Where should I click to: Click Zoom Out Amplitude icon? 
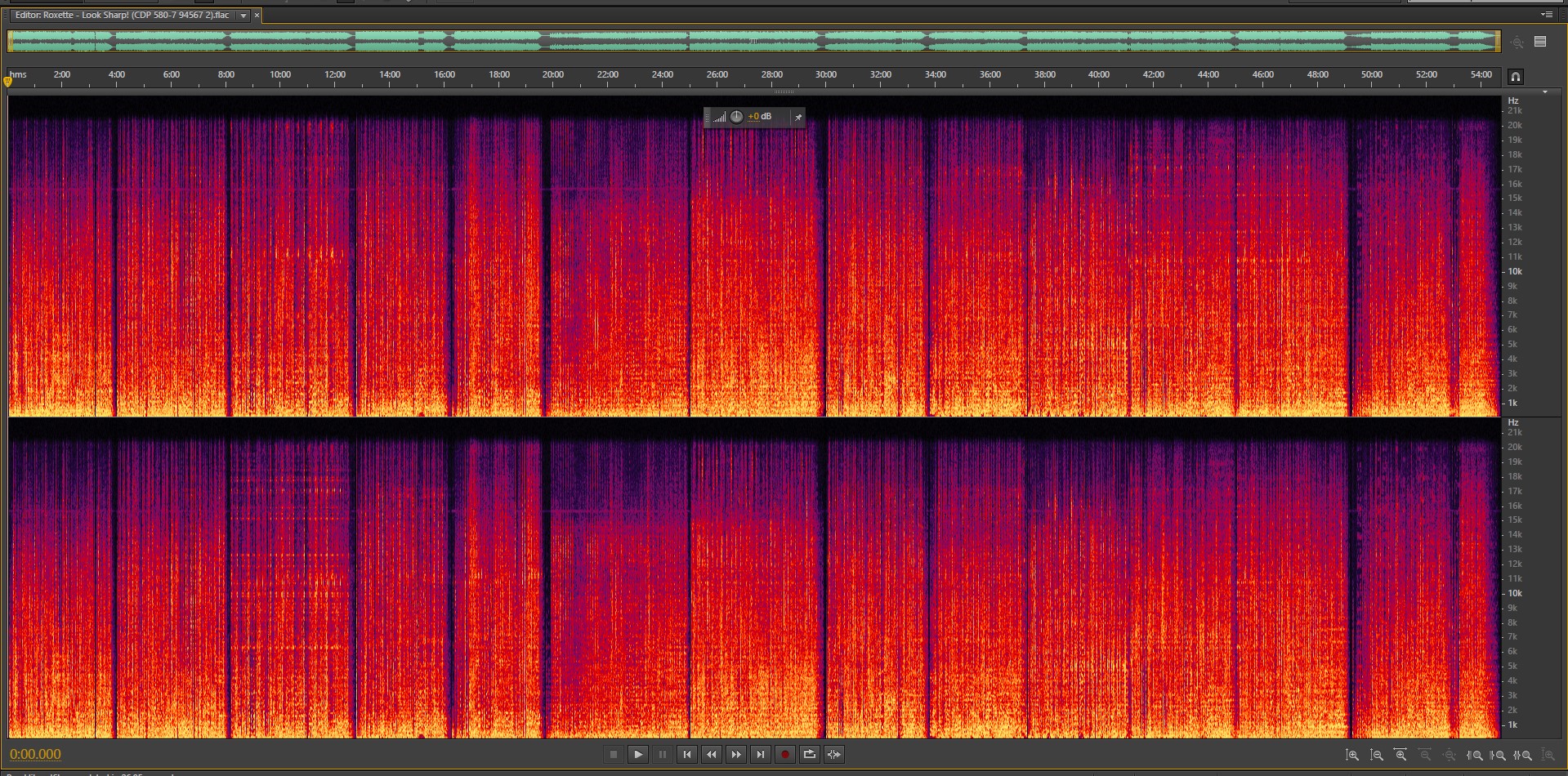click(x=1377, y=756)
